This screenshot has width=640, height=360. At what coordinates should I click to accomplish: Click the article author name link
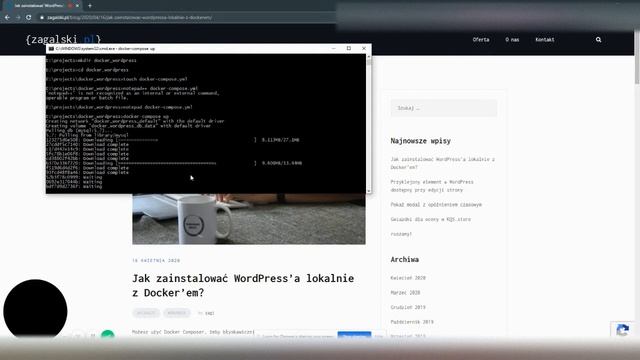pos(209,313)
